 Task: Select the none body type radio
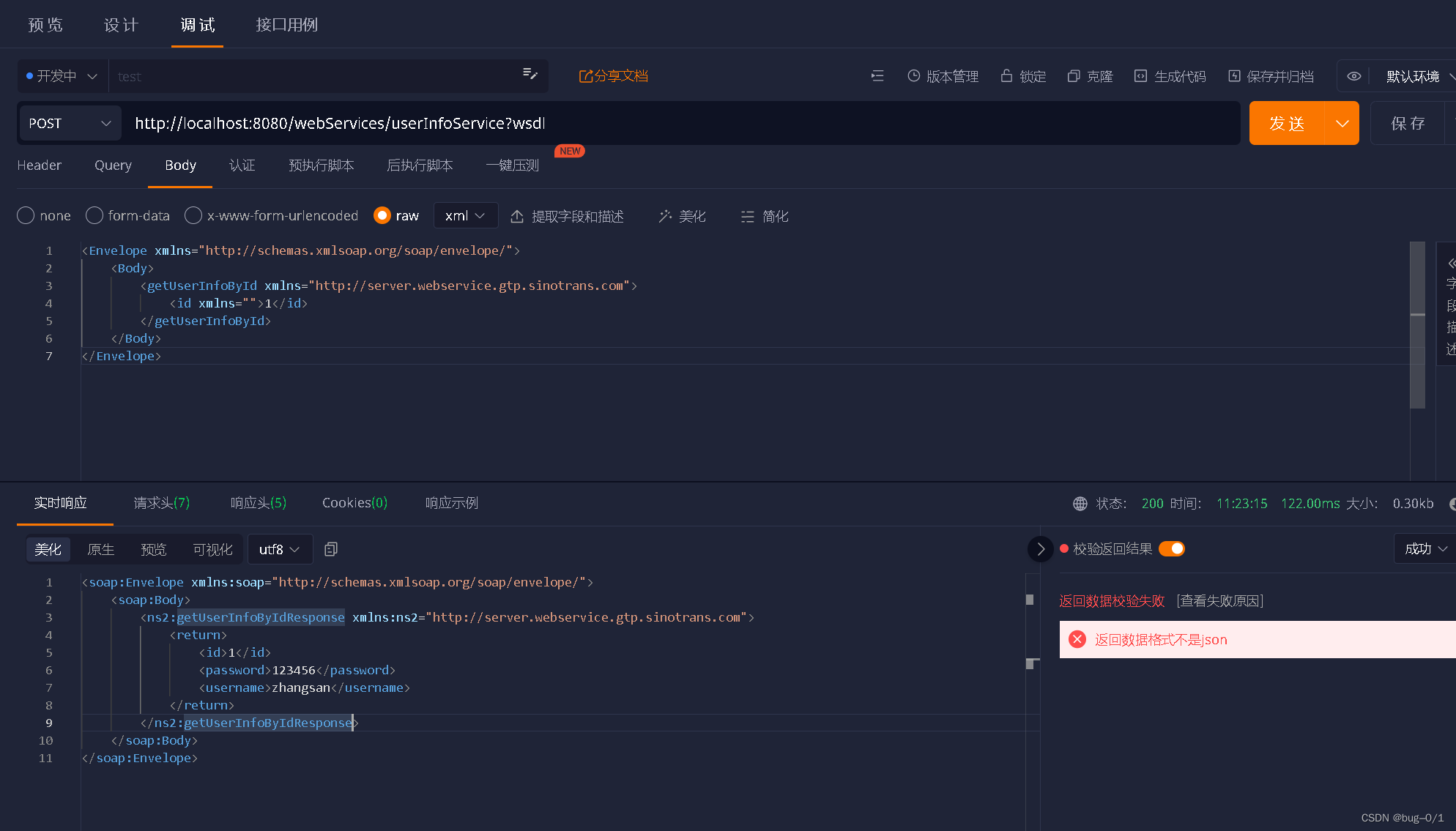[x=26, y=215]
